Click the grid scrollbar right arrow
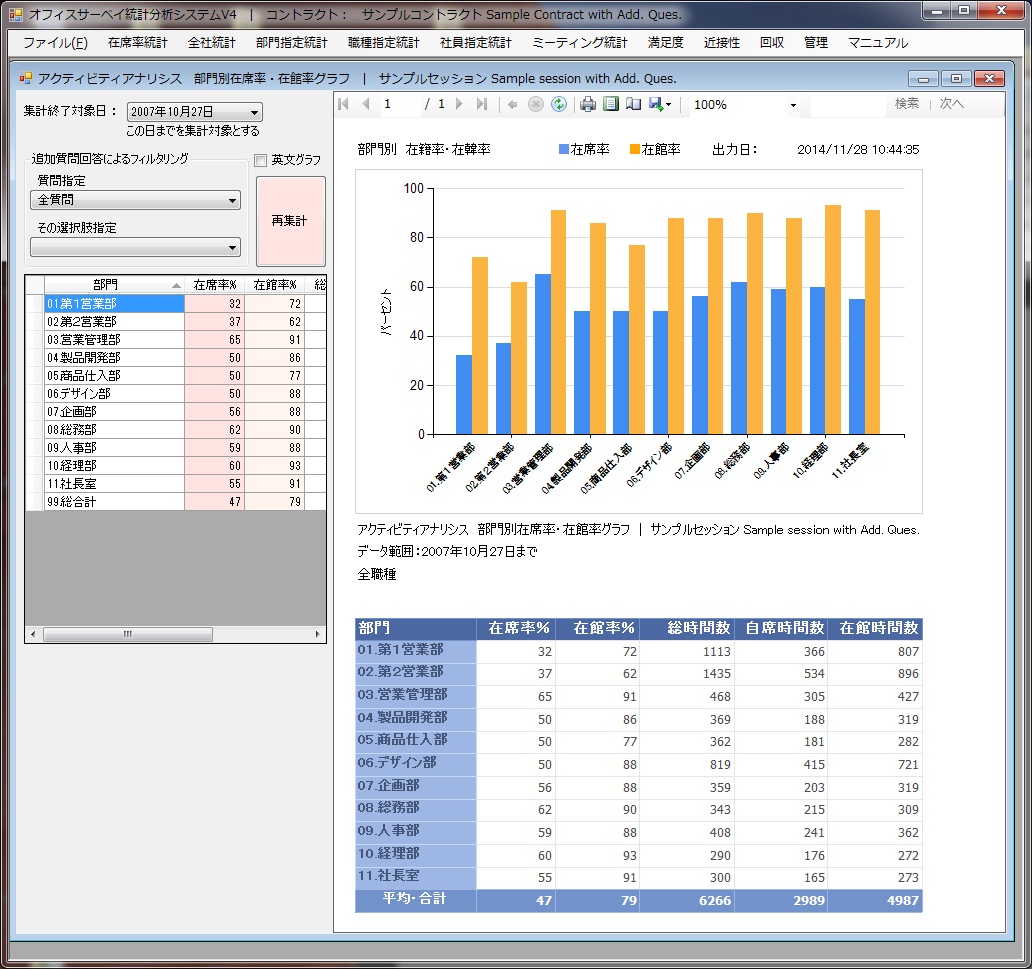The image size is (1032, 969). [x=317, y=635]
